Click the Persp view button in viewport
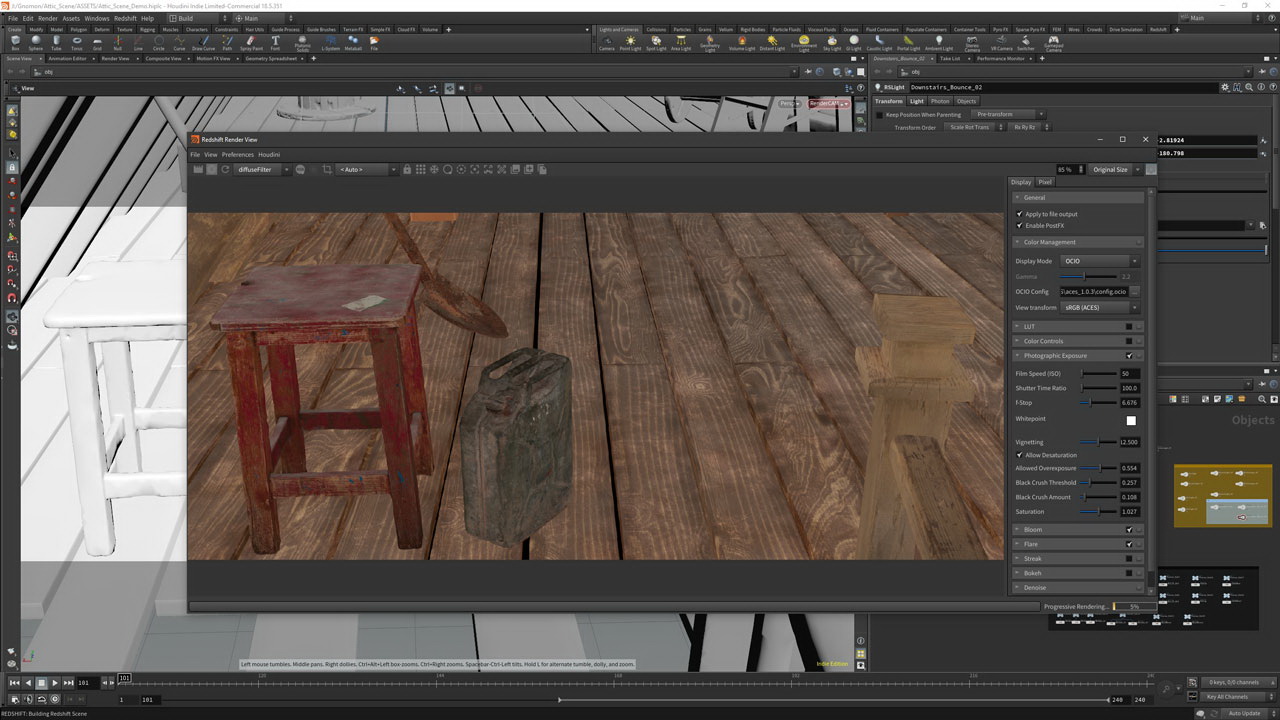This screenshot has width=1280, height=720. pyautogui.click(x=790, y=103)
